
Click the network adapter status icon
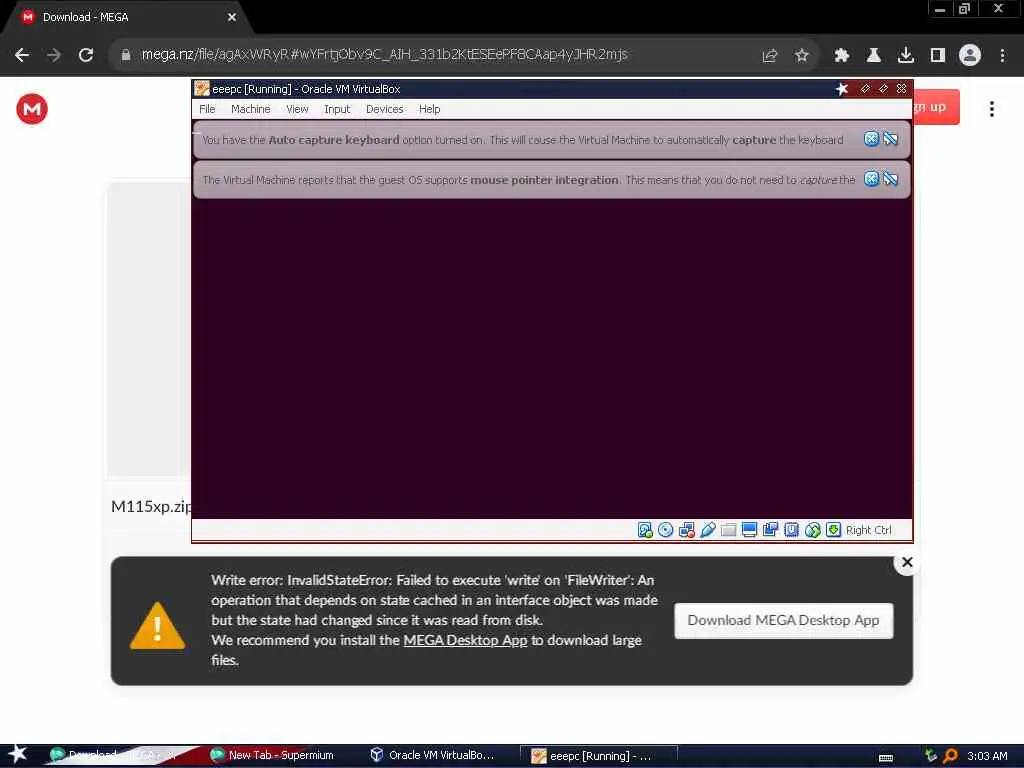(x=686, y=530)
